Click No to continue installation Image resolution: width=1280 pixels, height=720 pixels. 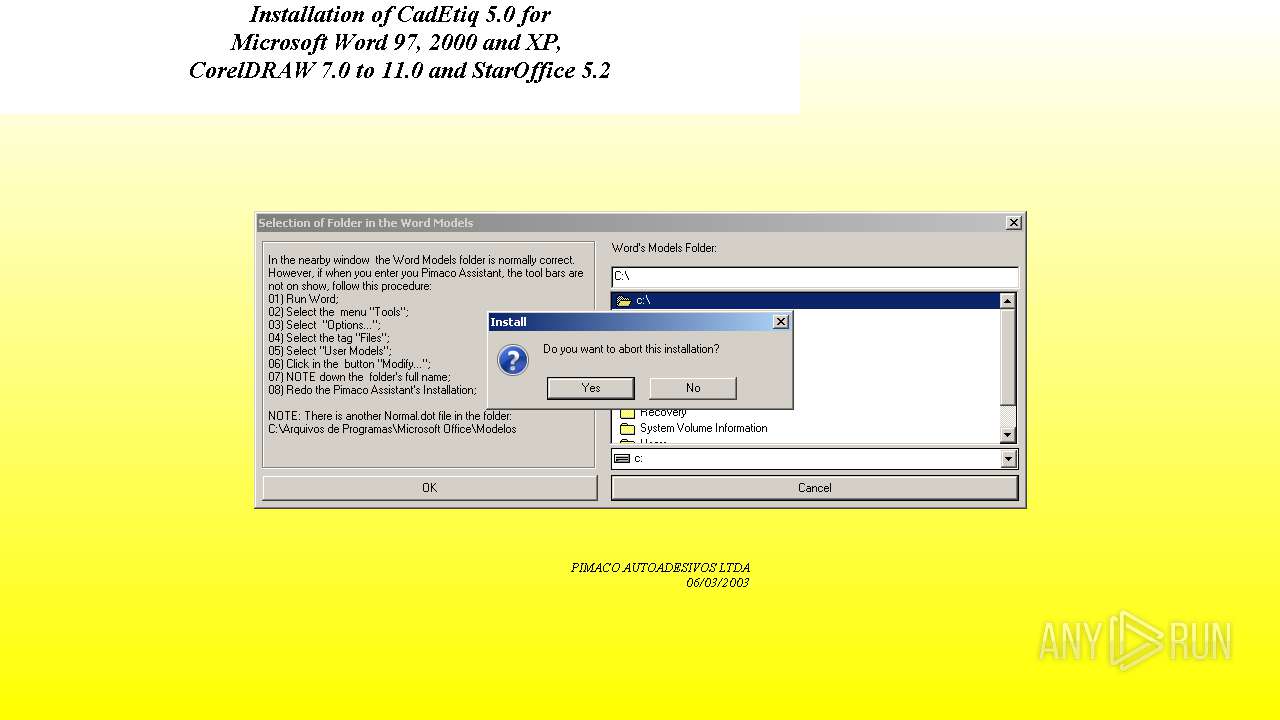[693, 388]
